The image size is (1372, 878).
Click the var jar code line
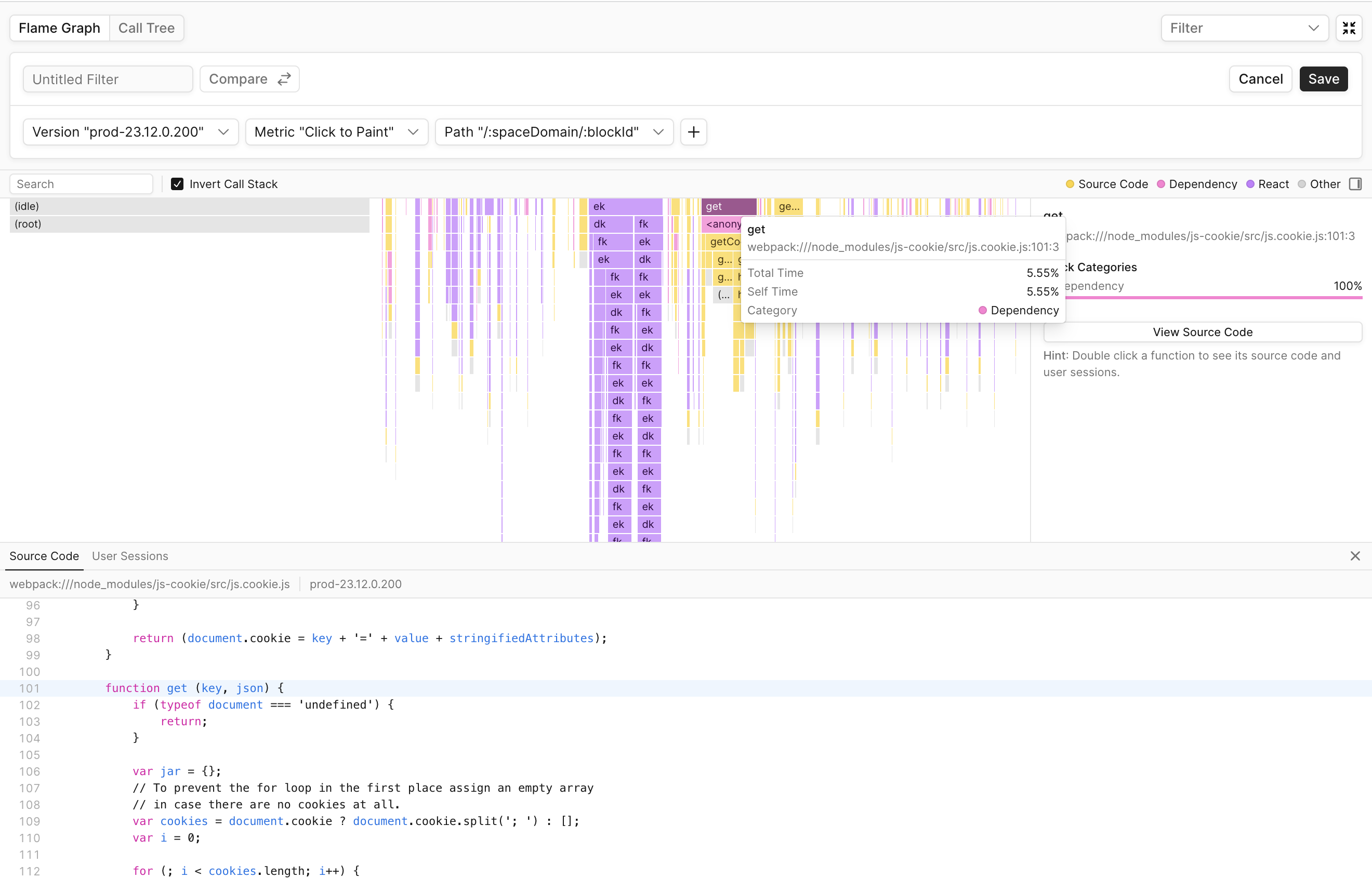click(x=177, y=771)
